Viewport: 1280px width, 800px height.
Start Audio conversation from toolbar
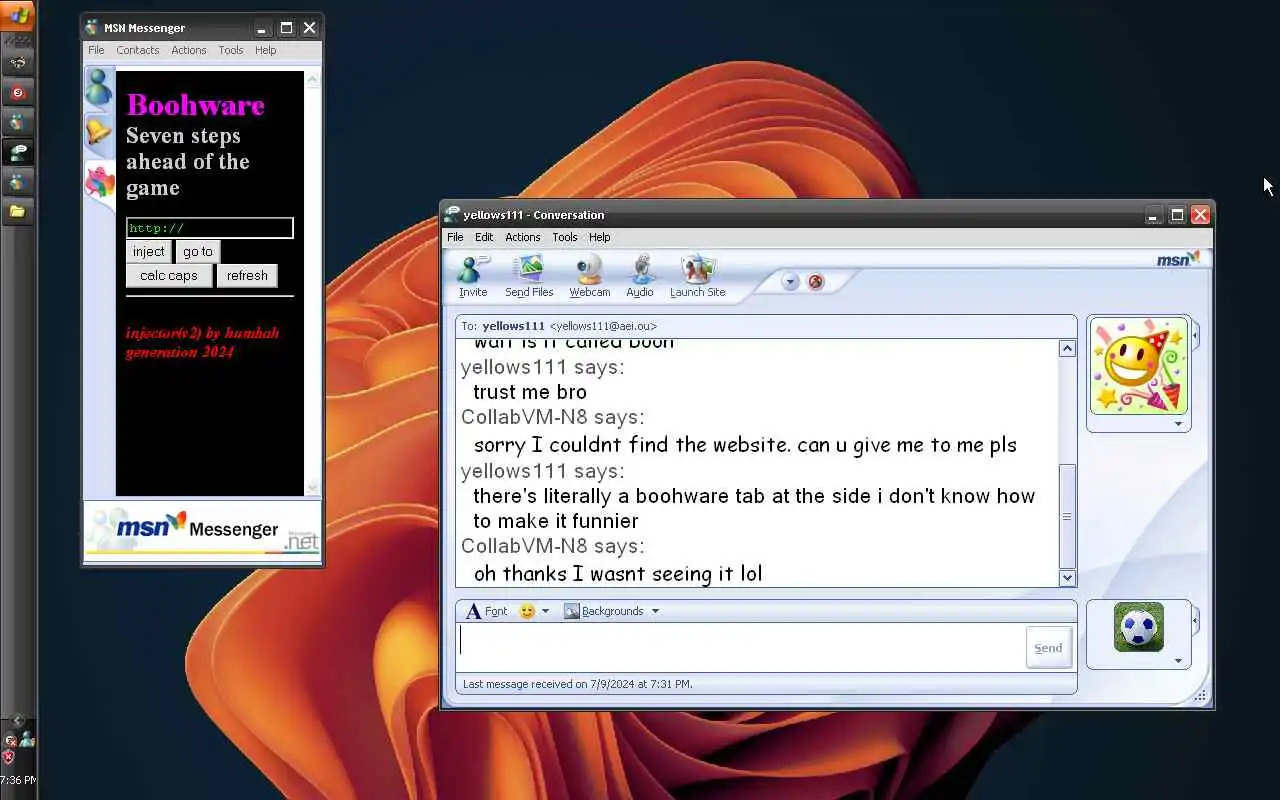[640, 276]
